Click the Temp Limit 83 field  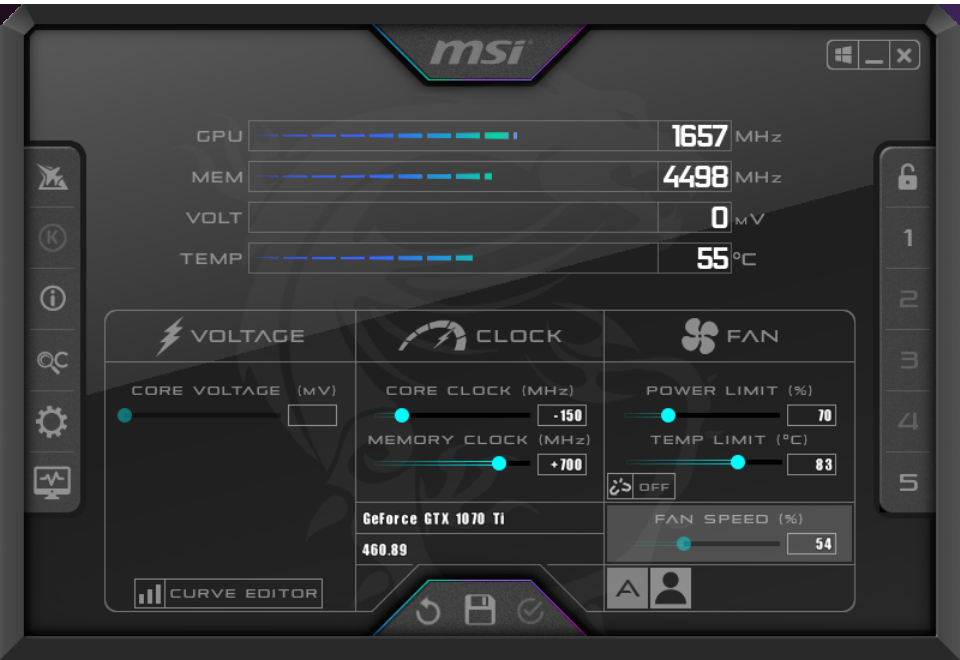[x=811, y=464]
